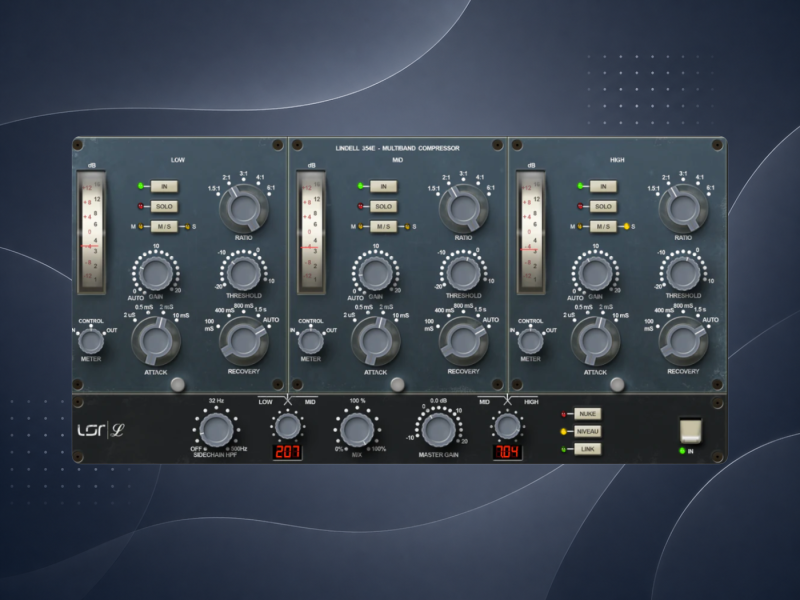Toggle the MID band M/S switch
800x600 pixels.
pos(384,227)
